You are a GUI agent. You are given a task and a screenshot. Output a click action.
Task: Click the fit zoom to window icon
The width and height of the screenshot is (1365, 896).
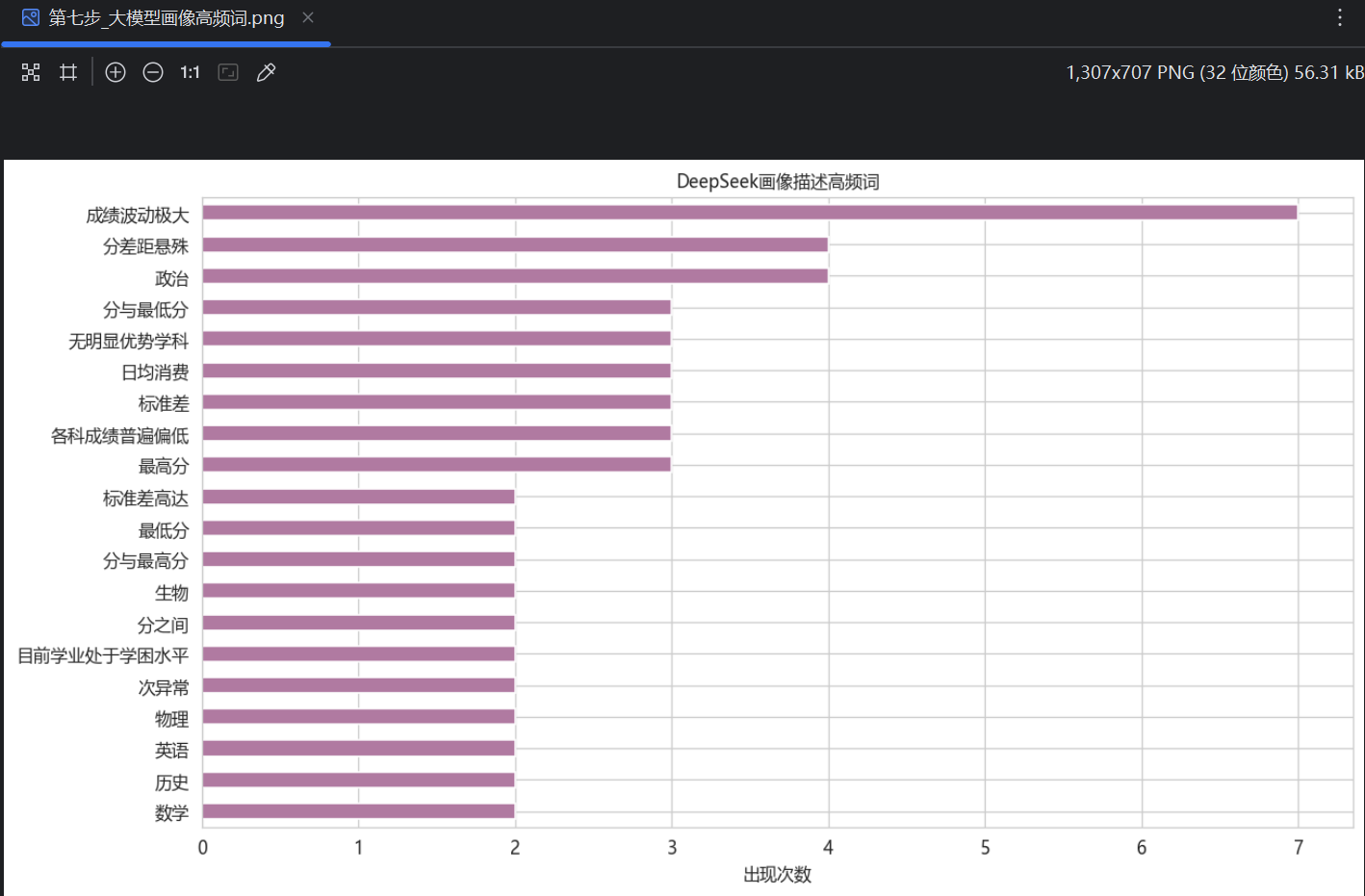(x=228, y=72)
